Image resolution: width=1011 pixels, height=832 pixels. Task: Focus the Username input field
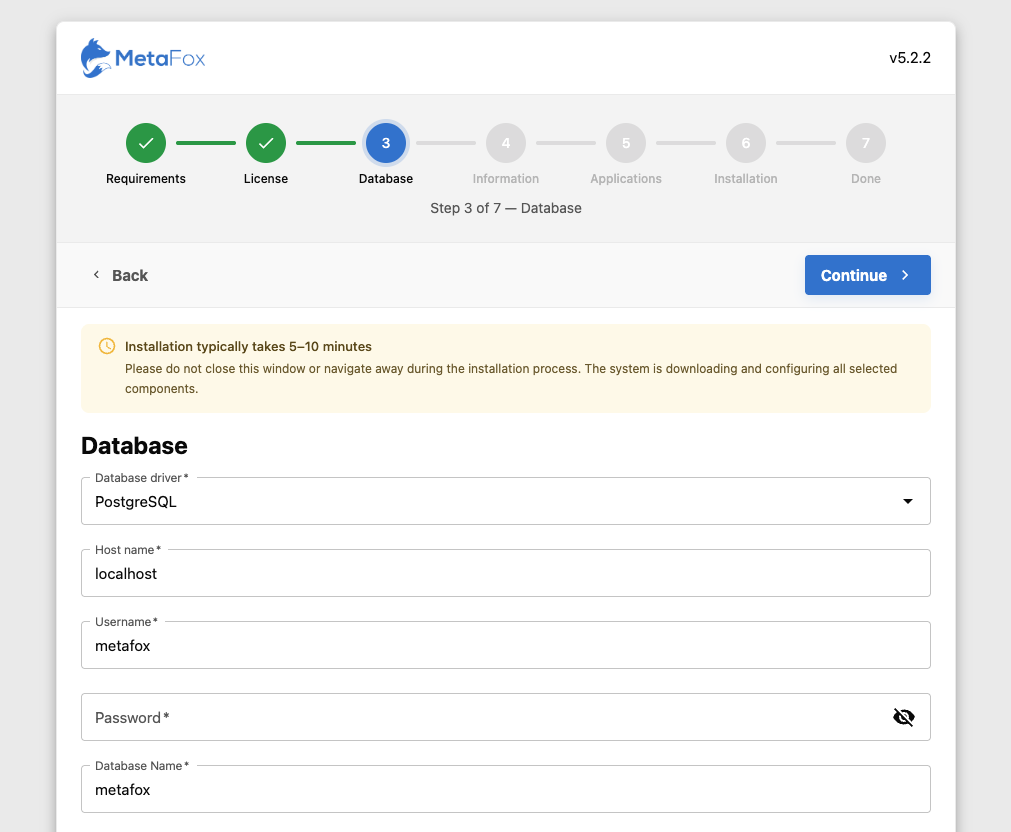point(505,646)
